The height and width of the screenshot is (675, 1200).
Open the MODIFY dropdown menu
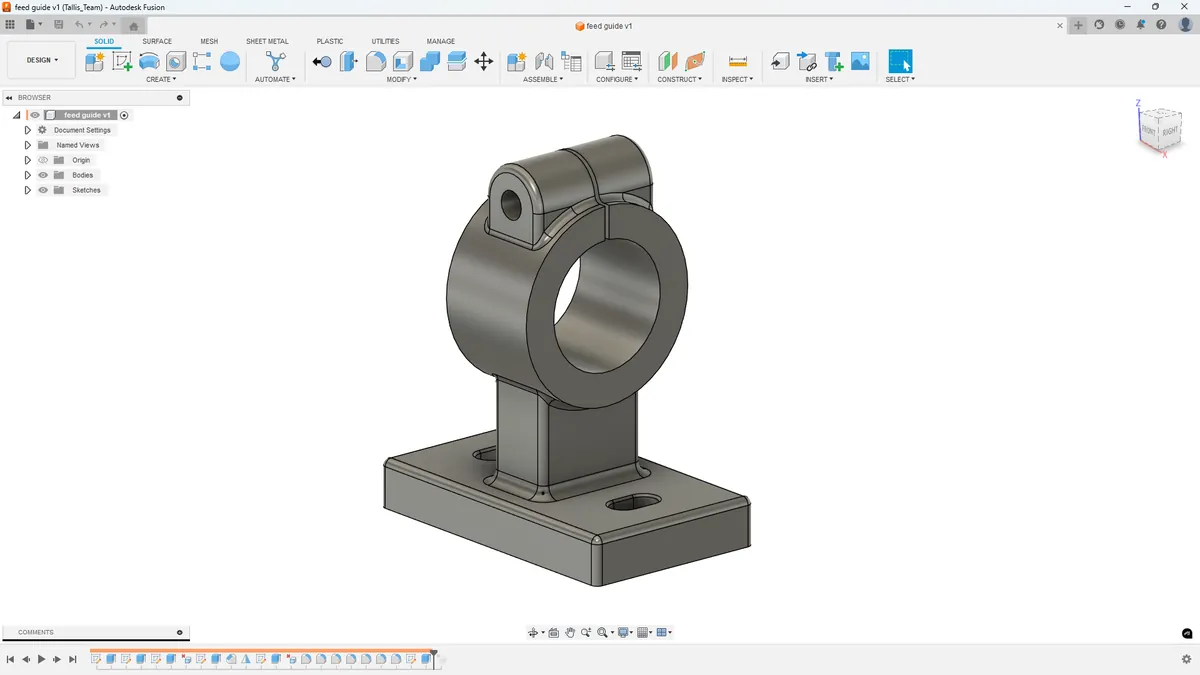398,79
